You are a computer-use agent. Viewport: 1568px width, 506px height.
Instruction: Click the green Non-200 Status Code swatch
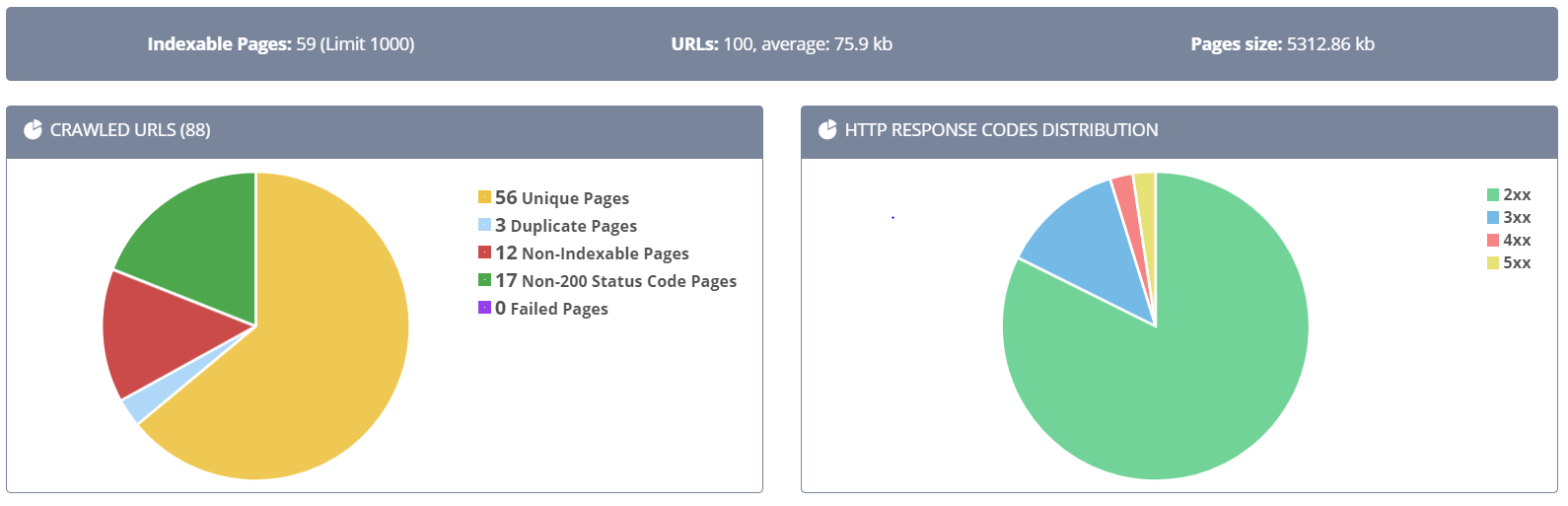click(484, 280)
